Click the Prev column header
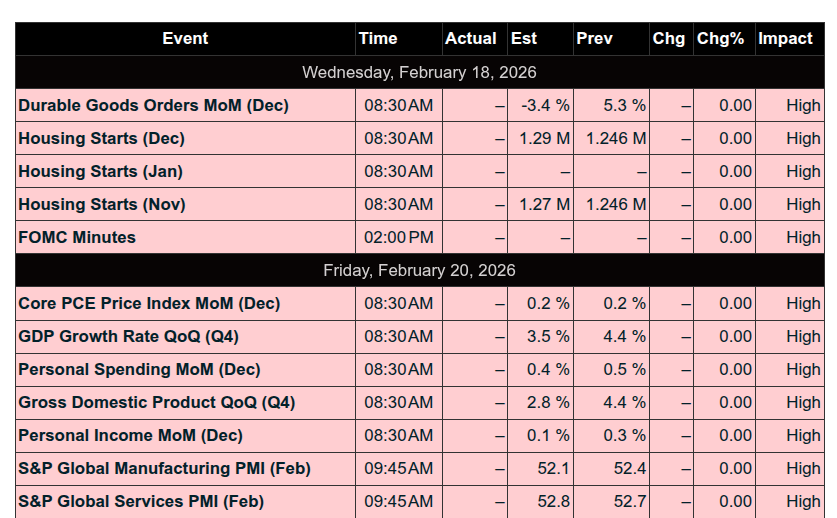This screenshot has height=518, width=837. 595,39
